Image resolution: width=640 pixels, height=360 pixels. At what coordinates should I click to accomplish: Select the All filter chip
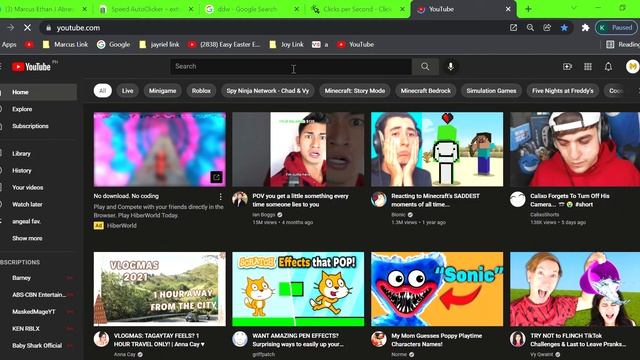point(102,91)
